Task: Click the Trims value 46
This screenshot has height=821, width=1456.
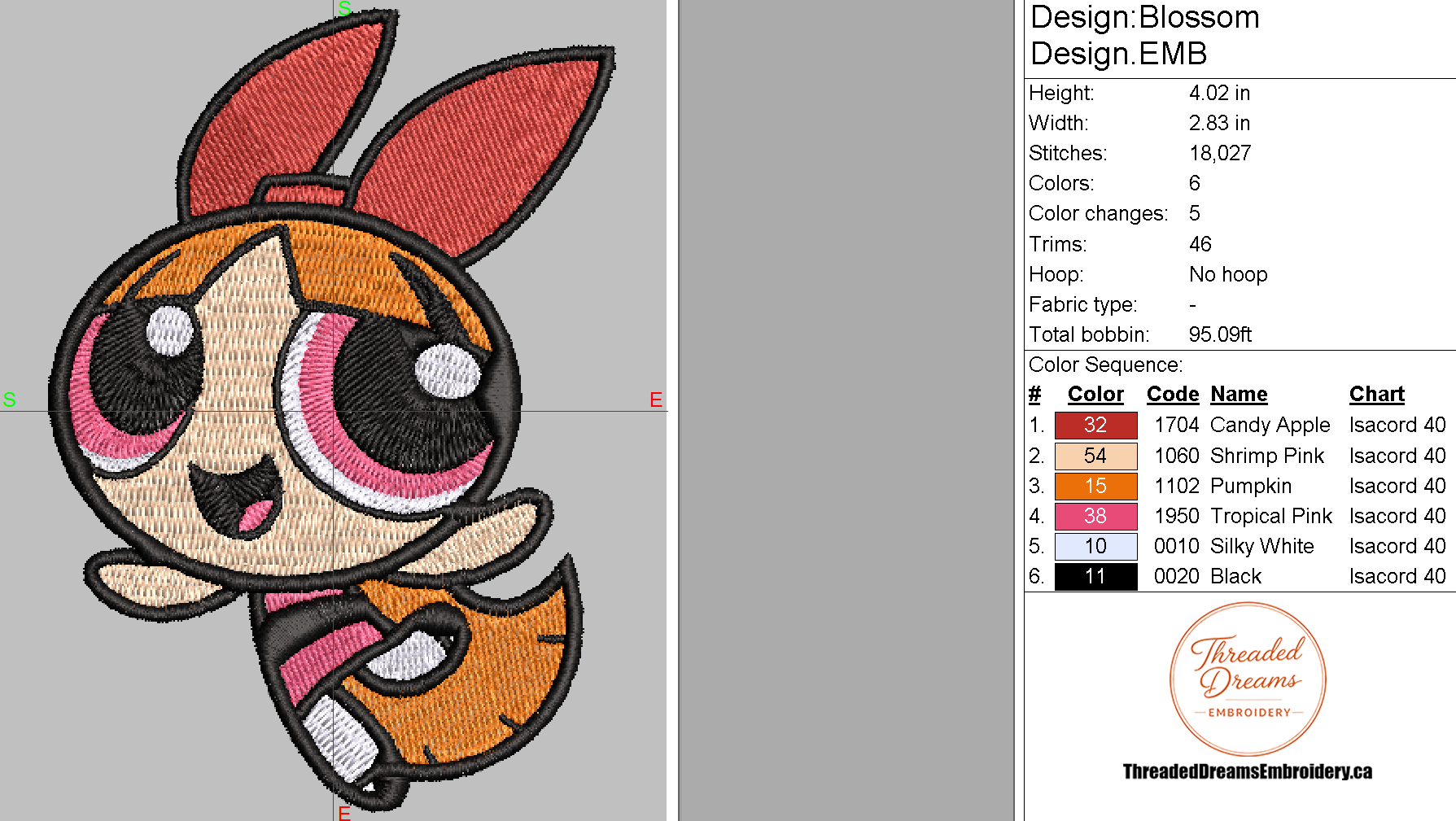Action: coord(1200,244)
